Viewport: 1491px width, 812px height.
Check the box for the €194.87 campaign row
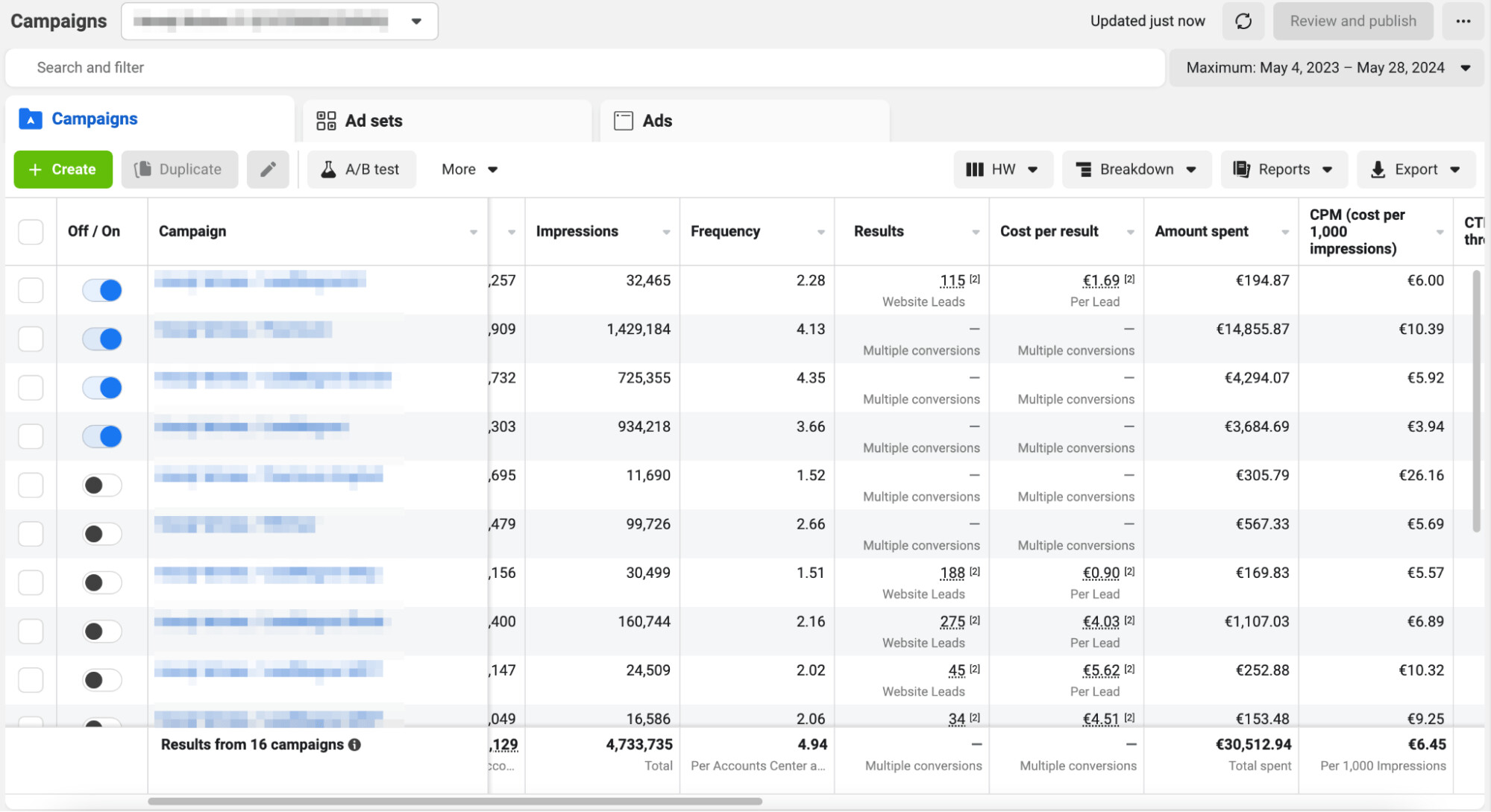[31, 290]
